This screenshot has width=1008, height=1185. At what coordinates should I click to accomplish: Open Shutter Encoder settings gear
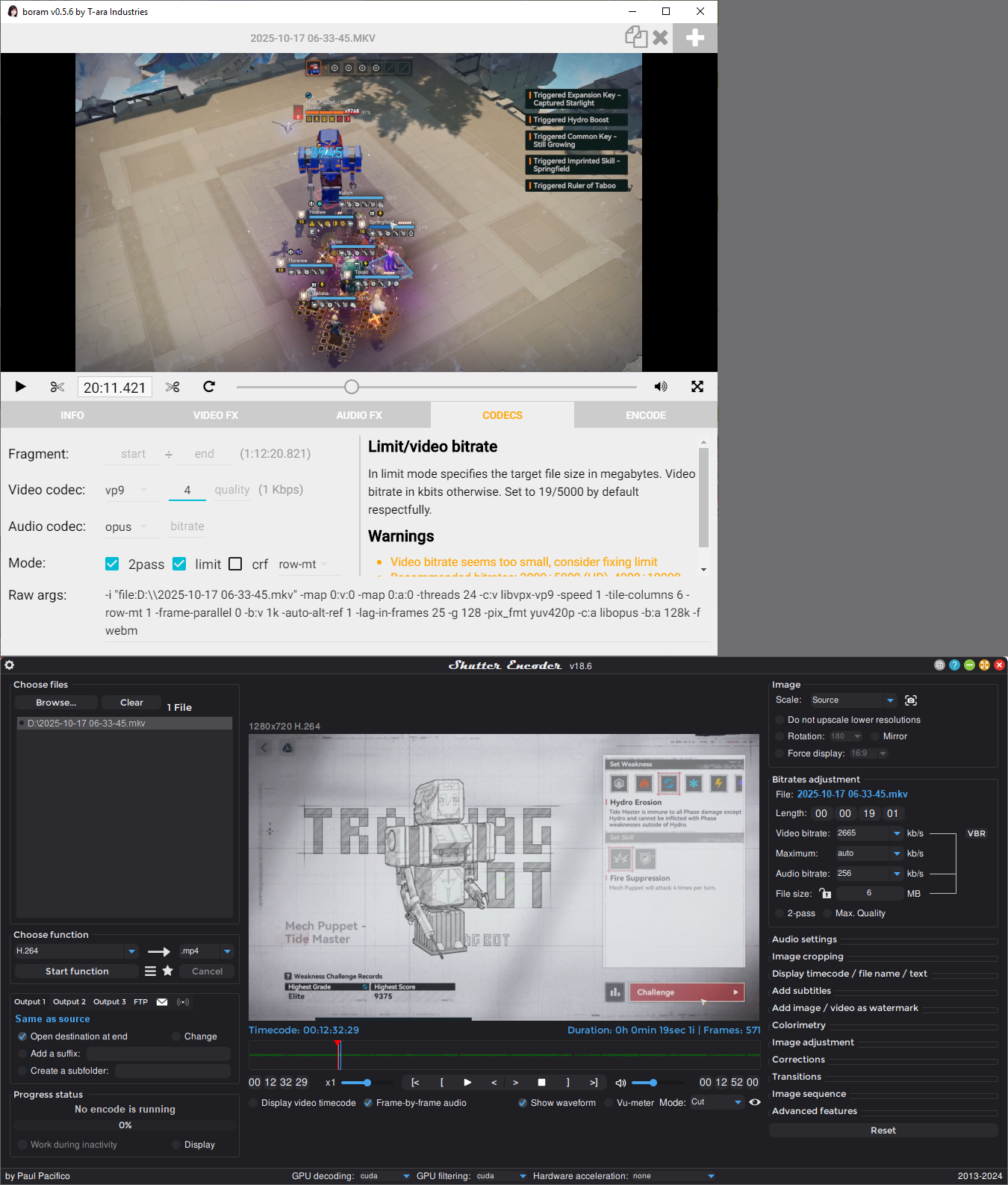tap(10, 665)
